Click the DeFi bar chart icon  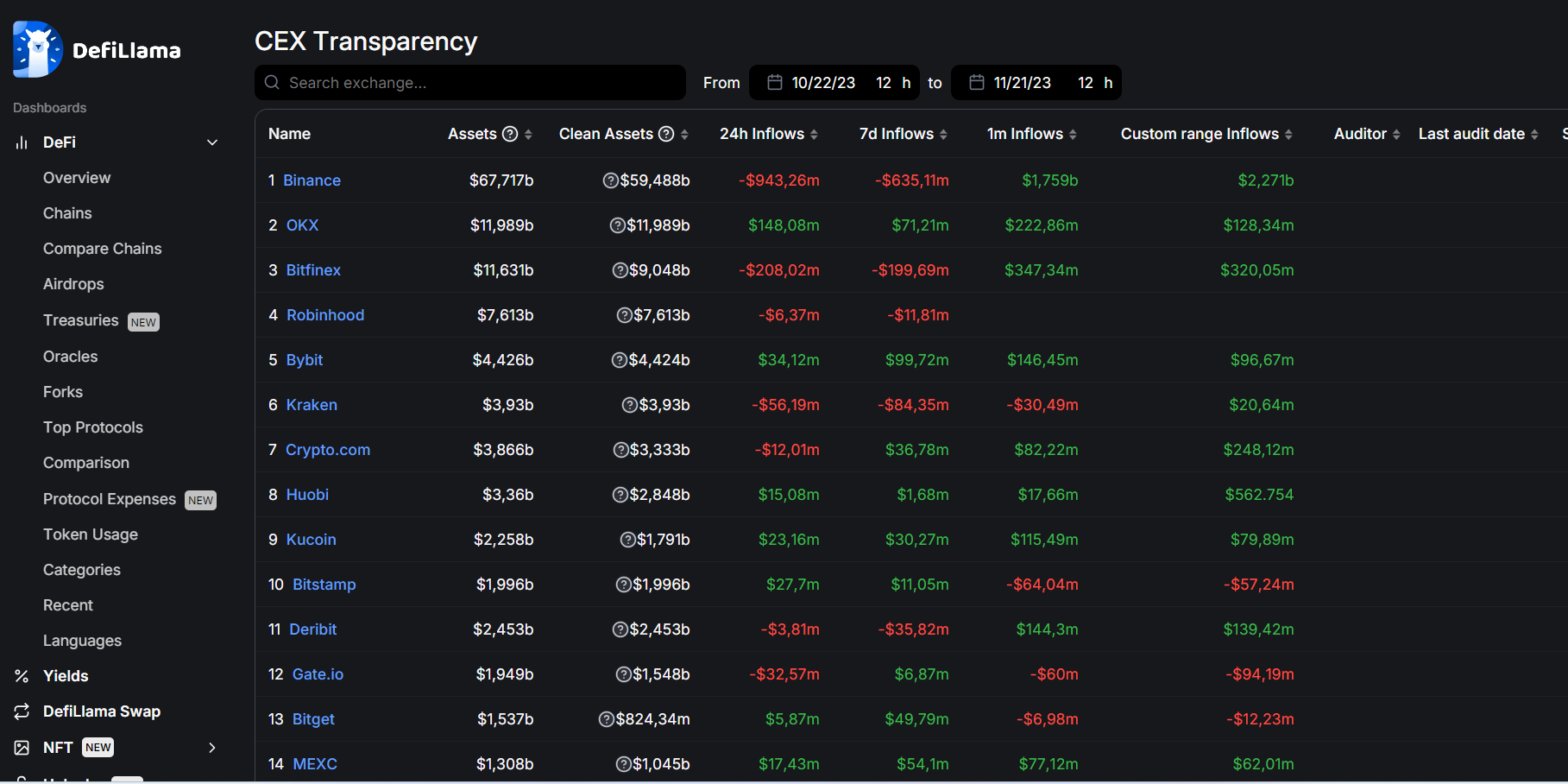[22, 142]
